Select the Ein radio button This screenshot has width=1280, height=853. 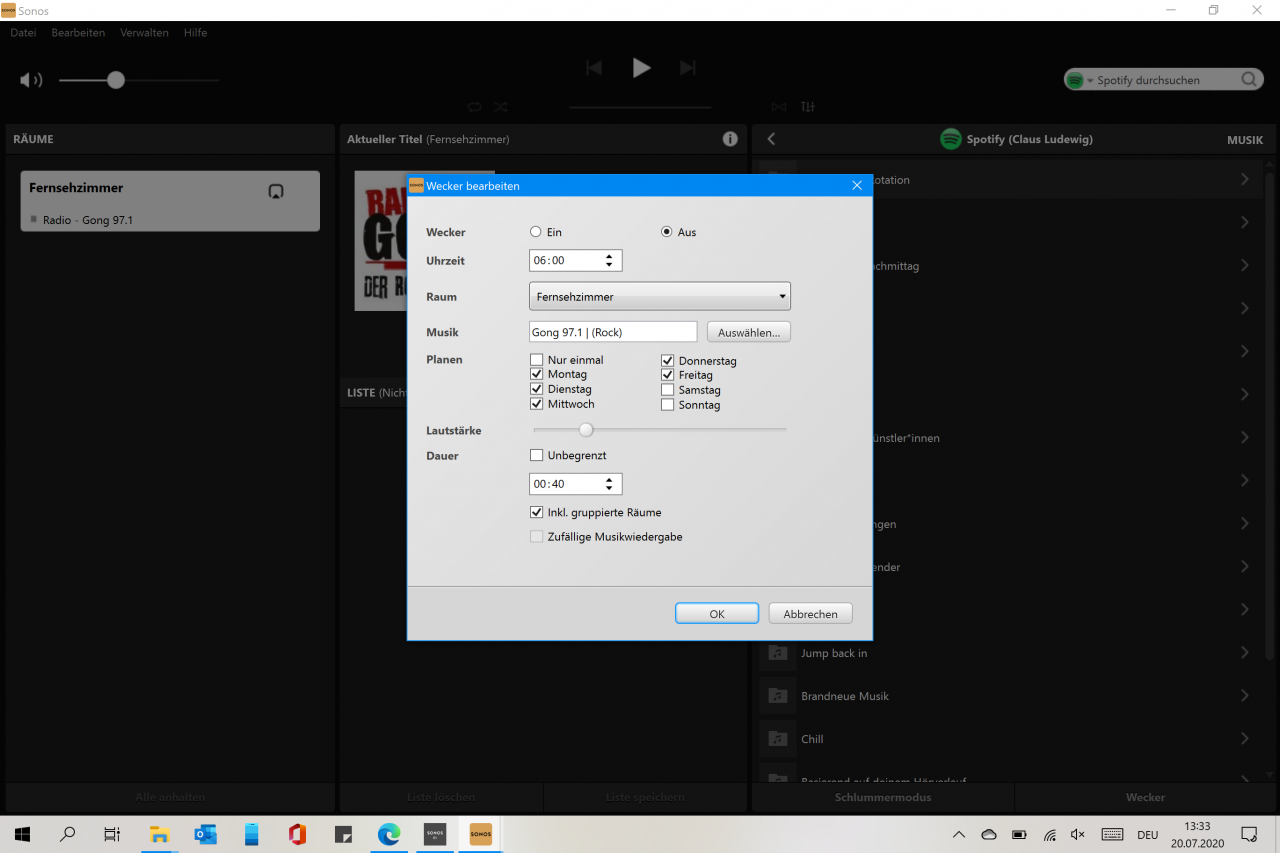(536, 232)
